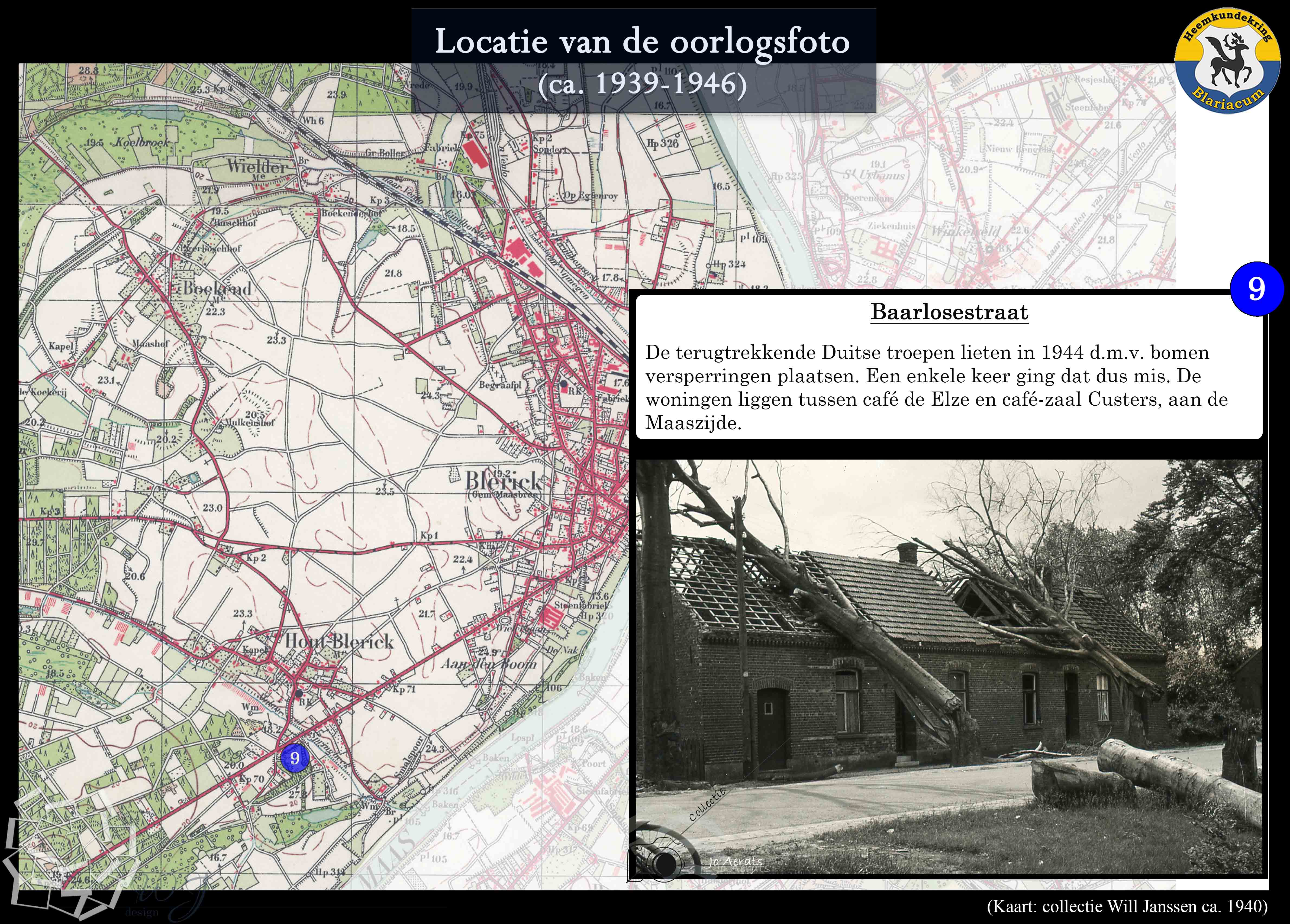Screen dimensions: 1290x924
Task: Click the '(ca. 1939-1946)' subtitle
Action: pos(643,84)
